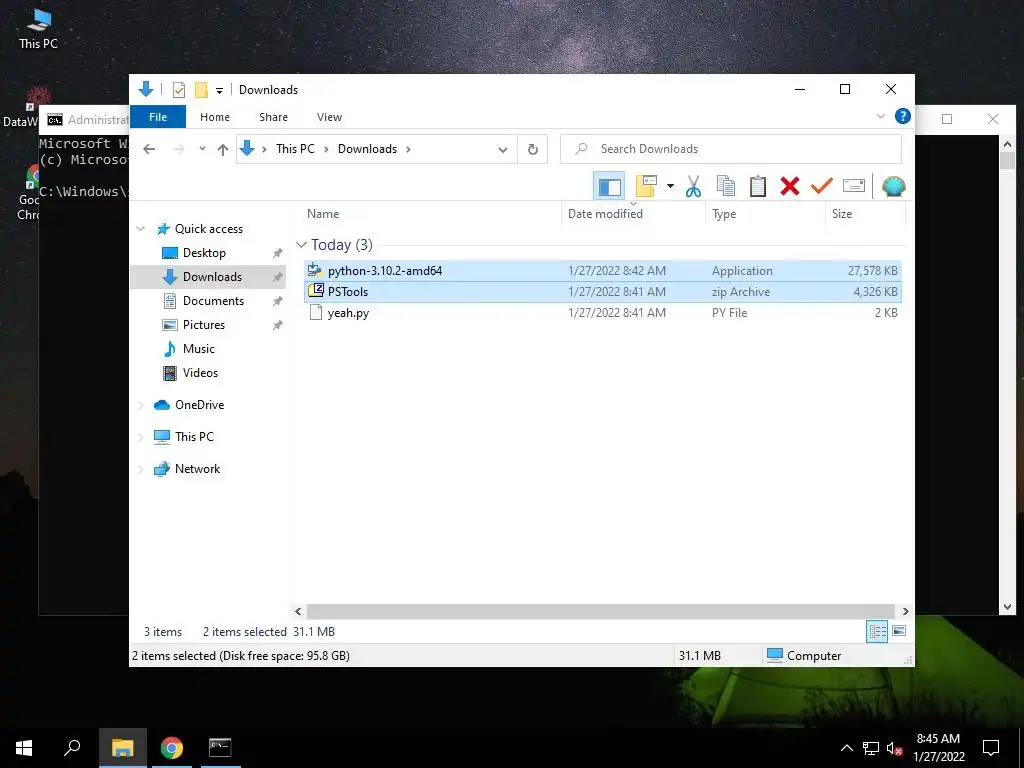Switch to Details view icon in status bar

(x=876, y=631)
